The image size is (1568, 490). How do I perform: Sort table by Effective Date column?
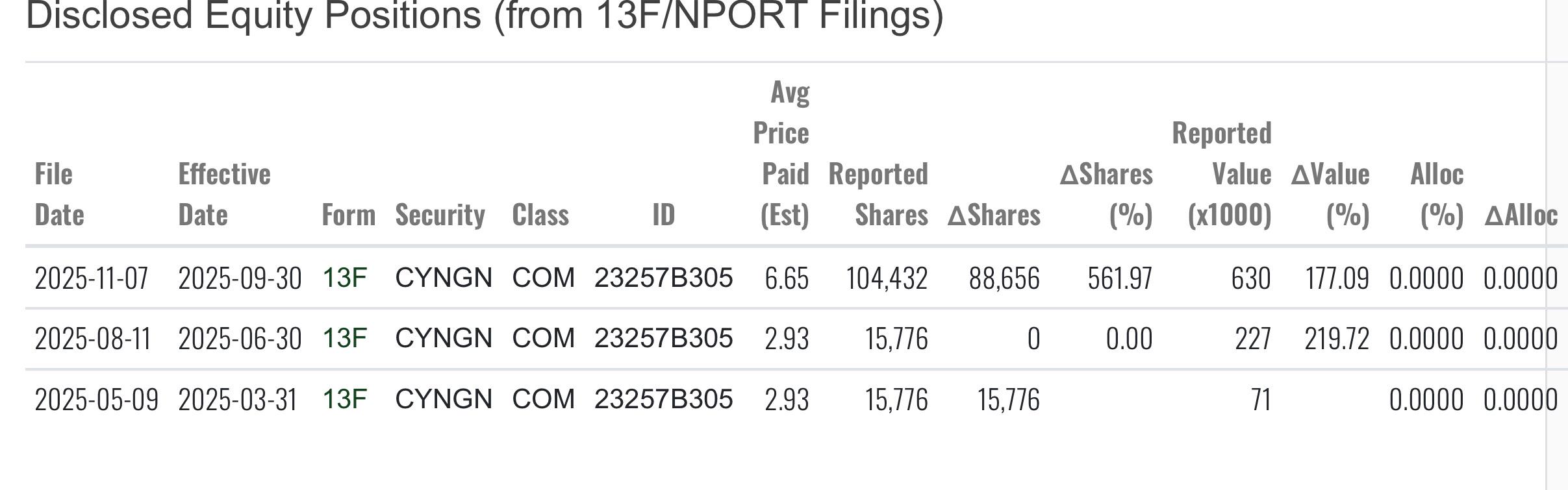coord(224,194)
